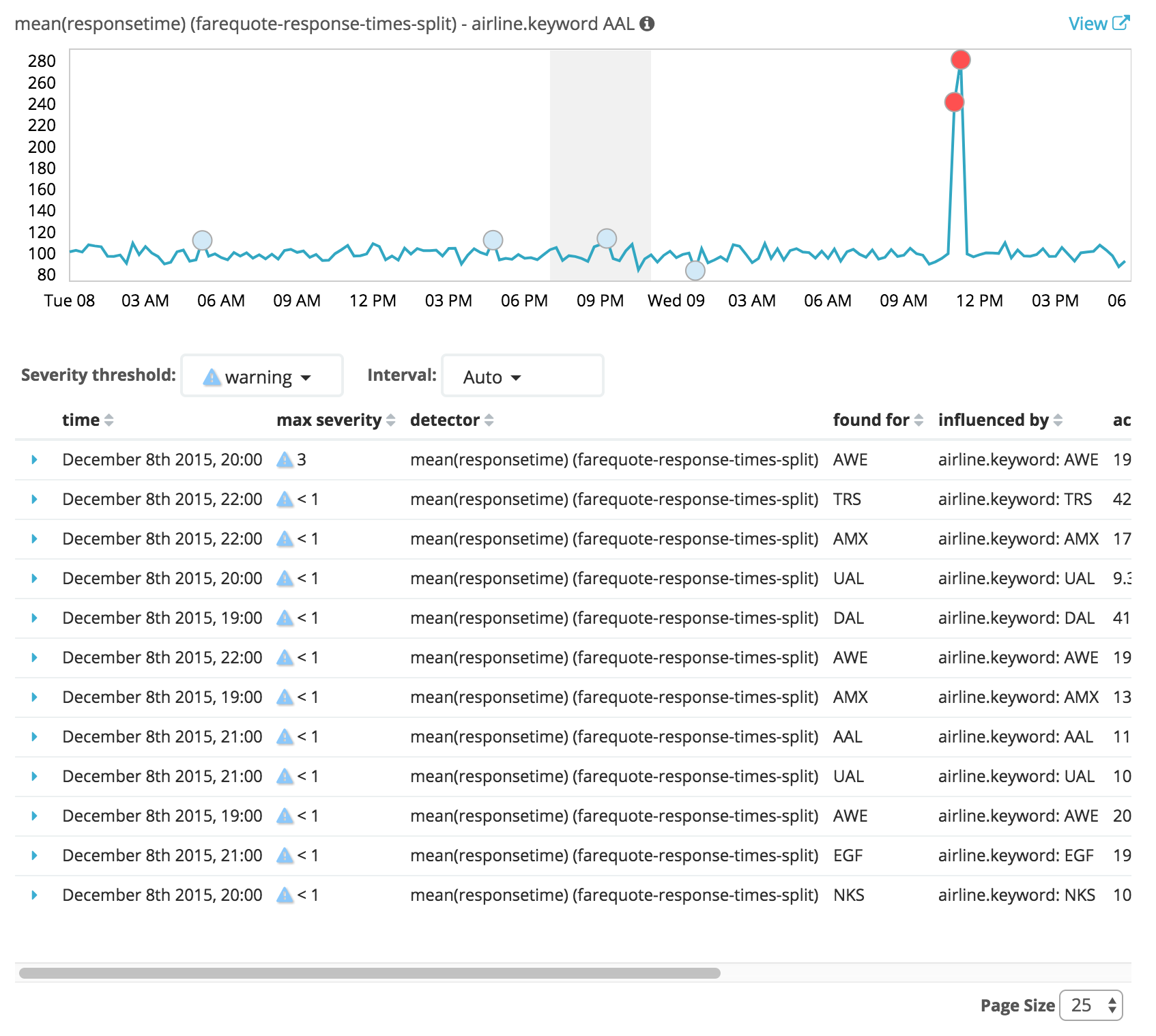Open the Interval Auto dropdown

click(x=523, y=375)
